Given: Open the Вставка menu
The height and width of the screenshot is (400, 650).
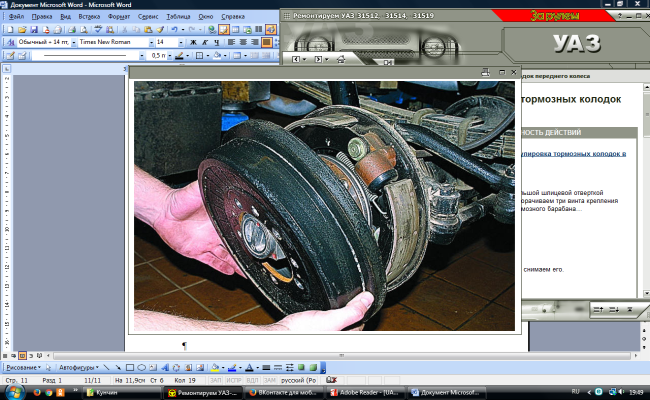Looking at the screenshot, I should tap(89, 17).
